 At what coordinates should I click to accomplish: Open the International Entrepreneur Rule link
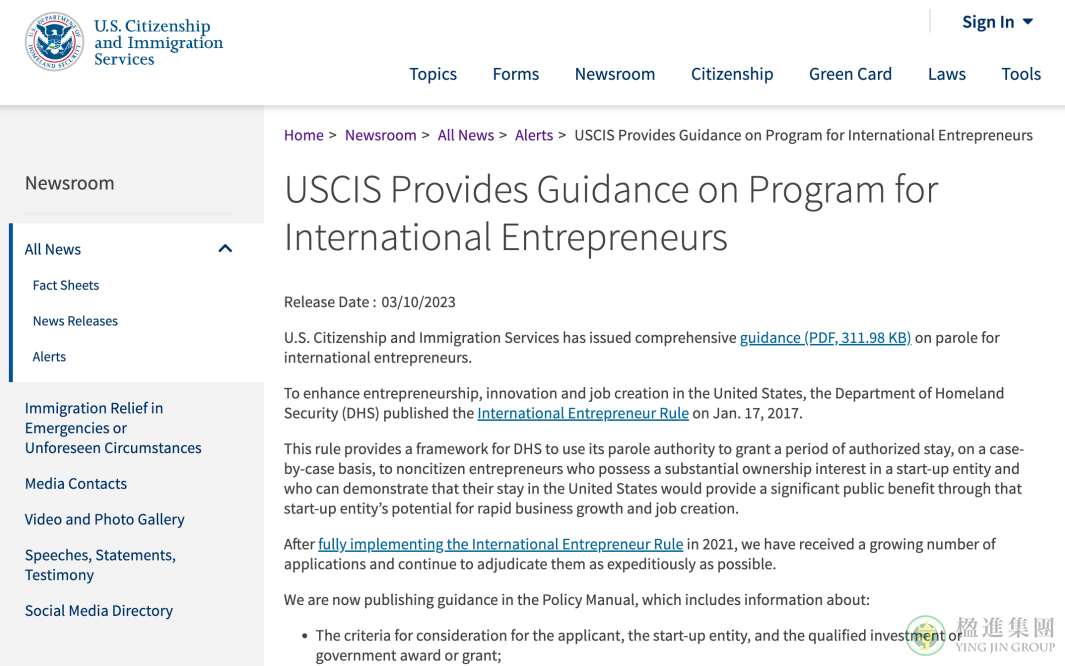(x=583, y=413)
